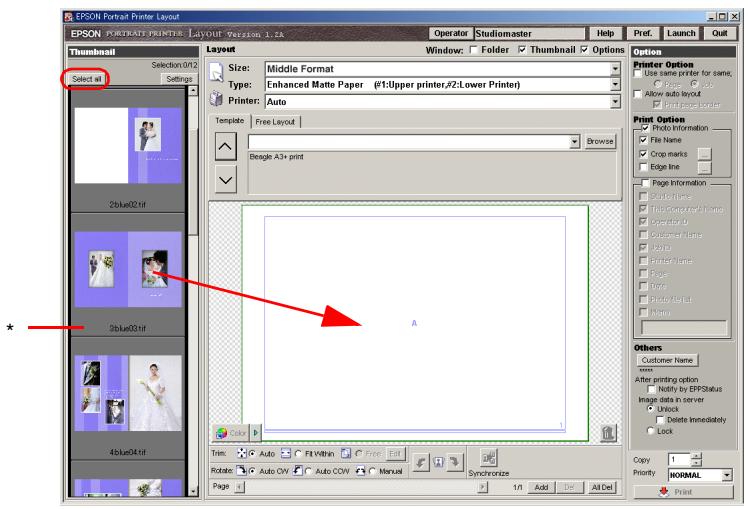Click the Synchronize icon
The width and height of the screenshot is (748, 509).
(x=488, y=458)
